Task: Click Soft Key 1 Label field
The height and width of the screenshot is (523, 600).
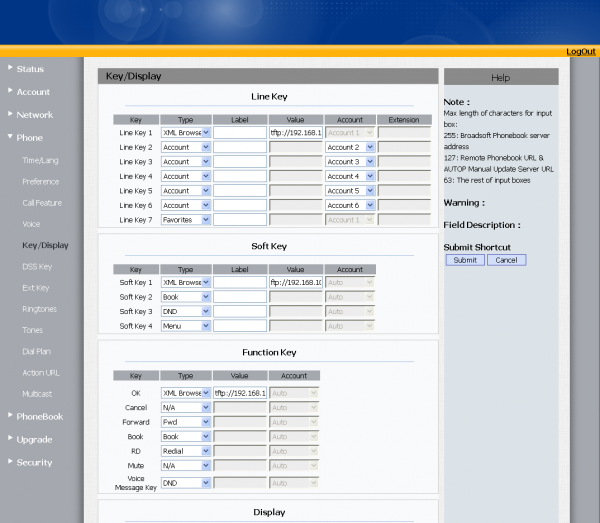Action: [240, 282]
